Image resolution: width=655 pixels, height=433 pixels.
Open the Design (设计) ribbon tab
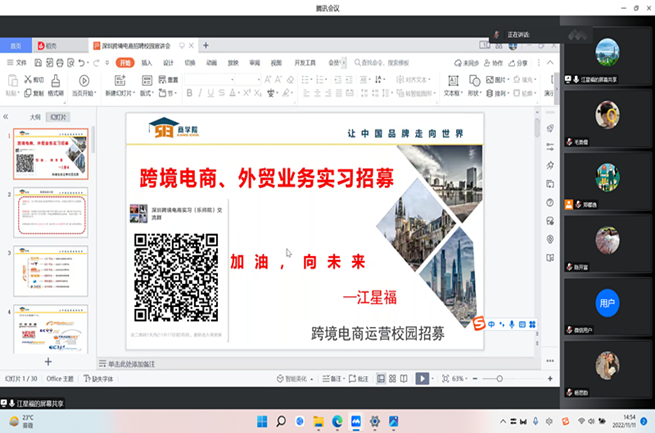coord(168,63)
